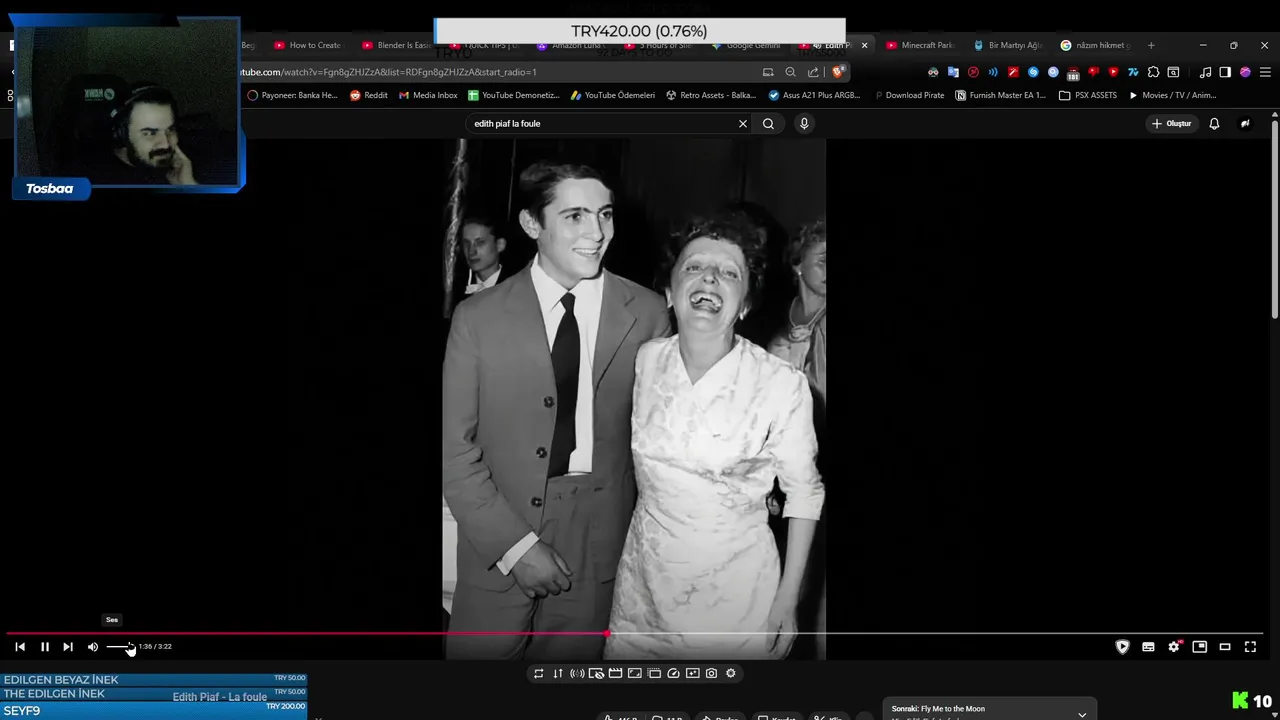1280x720 pixels.
Task: Click the hide-screen eye icon in toolbar
Action: point(596,673)
